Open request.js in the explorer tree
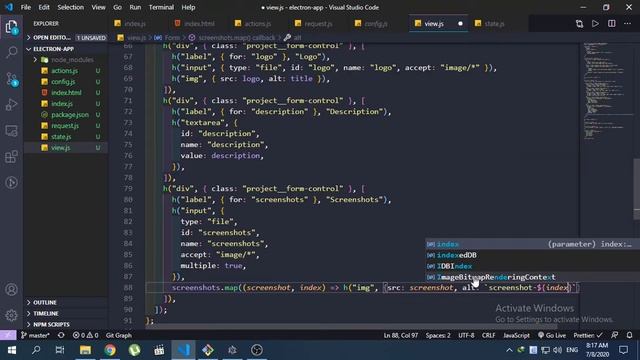The image size is (640, 360). click(66, 126)
